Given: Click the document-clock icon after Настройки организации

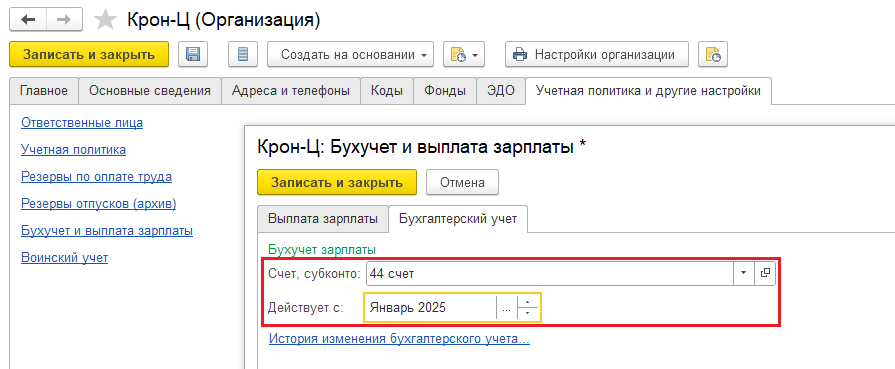Looking at the screenshot, I should (x=713, y=55).
